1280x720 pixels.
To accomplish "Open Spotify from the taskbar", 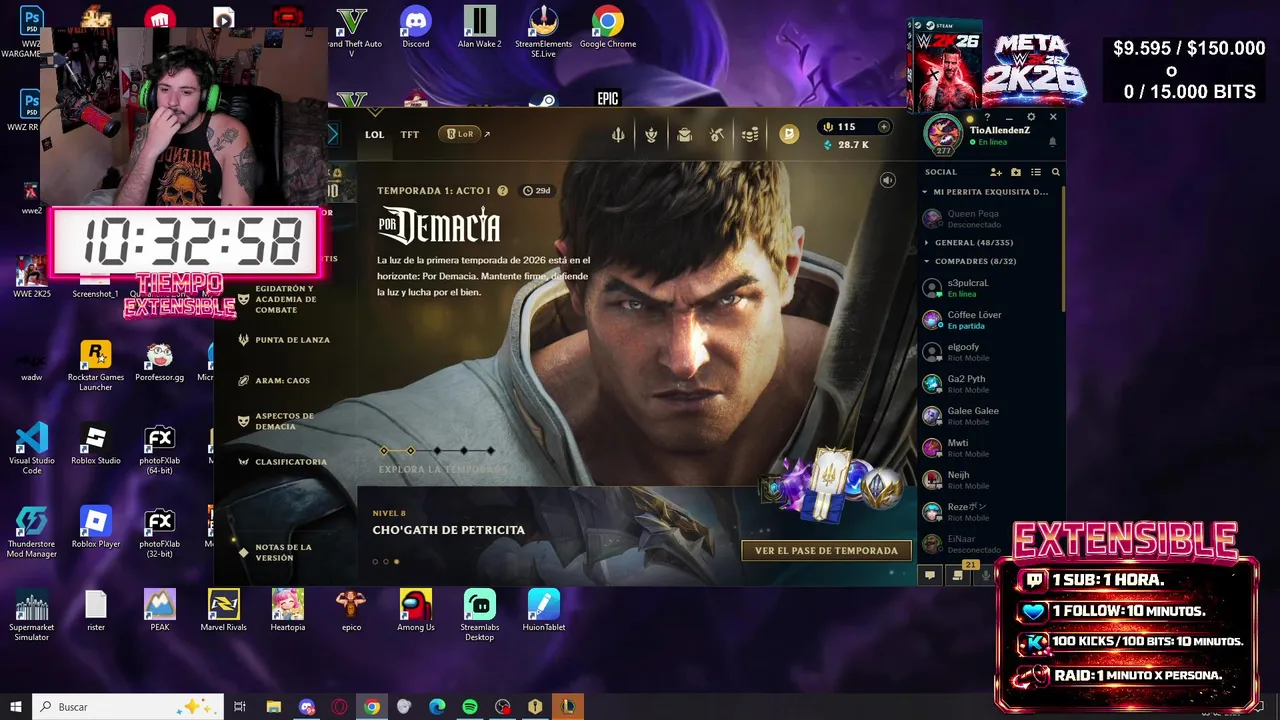I will (x=470, y=707).
